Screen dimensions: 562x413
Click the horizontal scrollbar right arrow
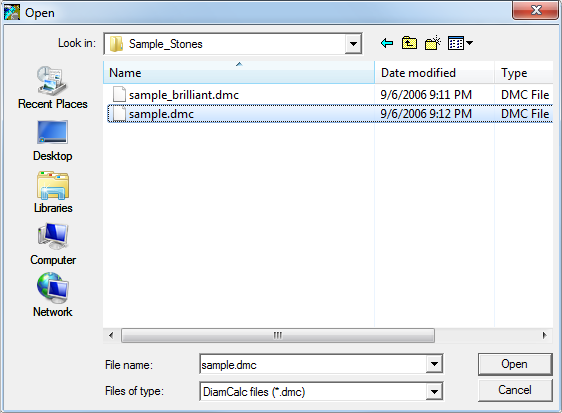pos(544,336)
